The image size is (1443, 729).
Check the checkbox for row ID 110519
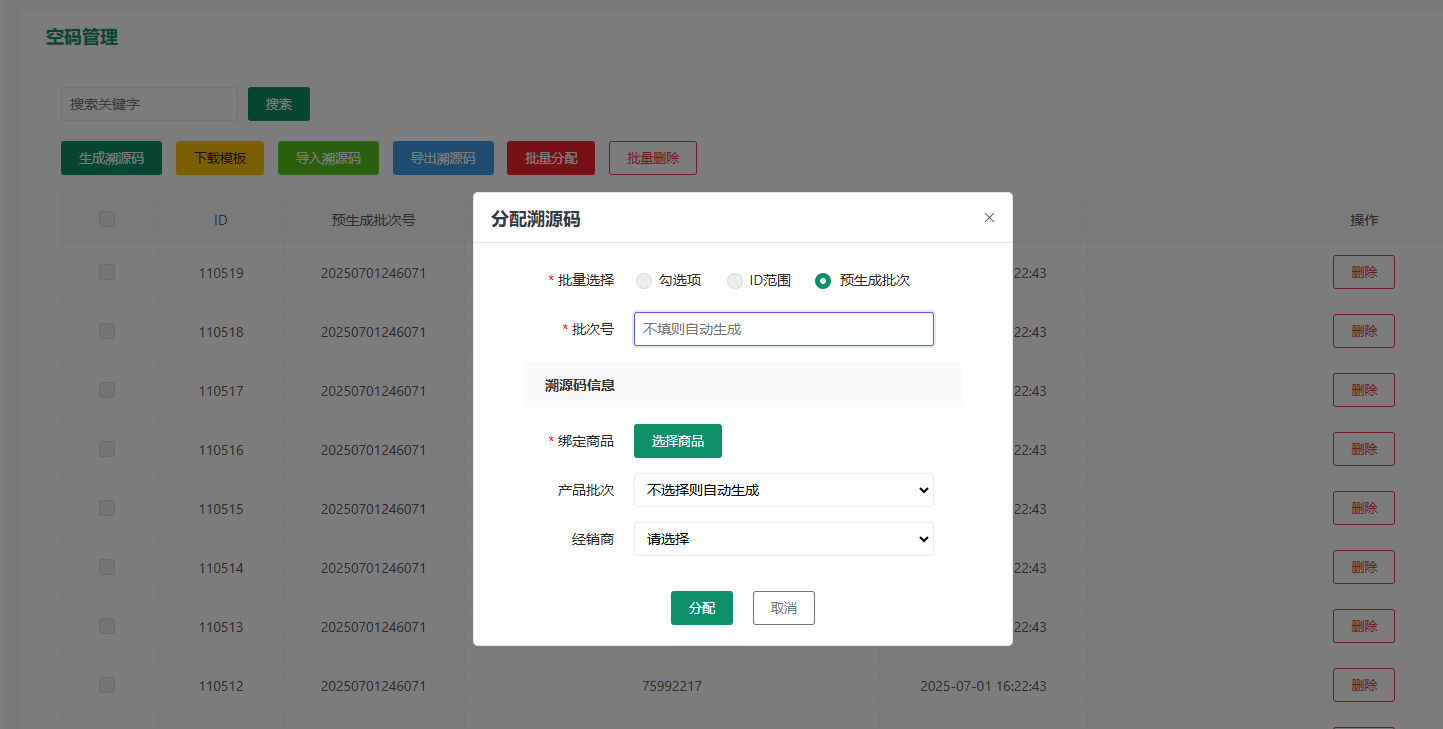click(x=107, y=272)
